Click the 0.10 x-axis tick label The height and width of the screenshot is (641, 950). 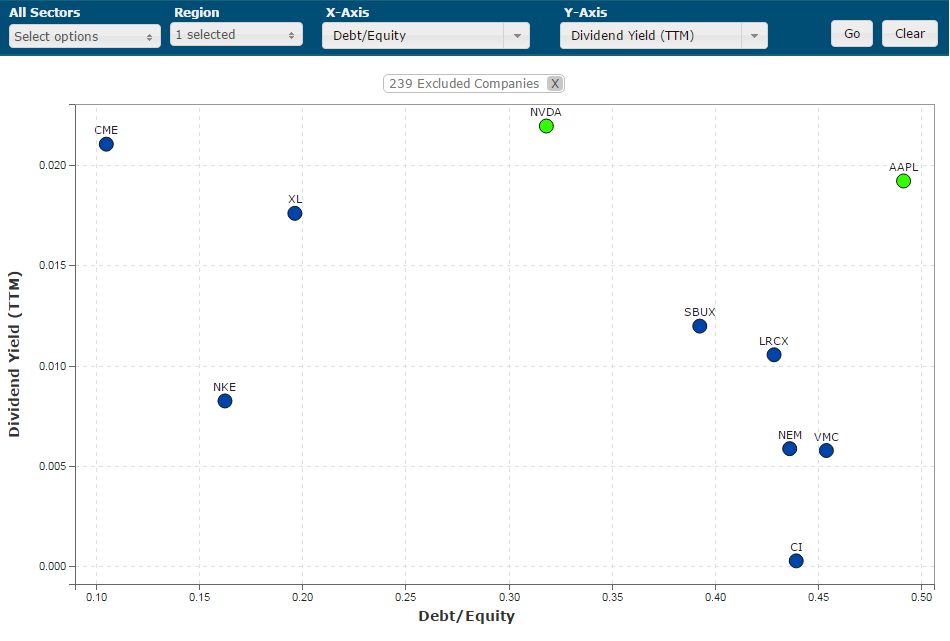pyautogui.click(x=96, y=597)
